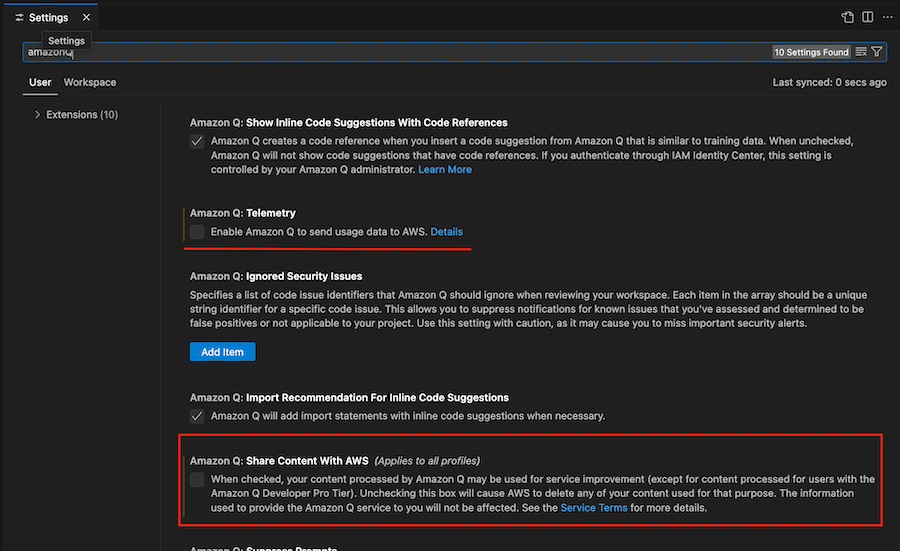Open the Telemetry Details link
This screenshot has height=551, width=900.
click(x=446, y=232)
